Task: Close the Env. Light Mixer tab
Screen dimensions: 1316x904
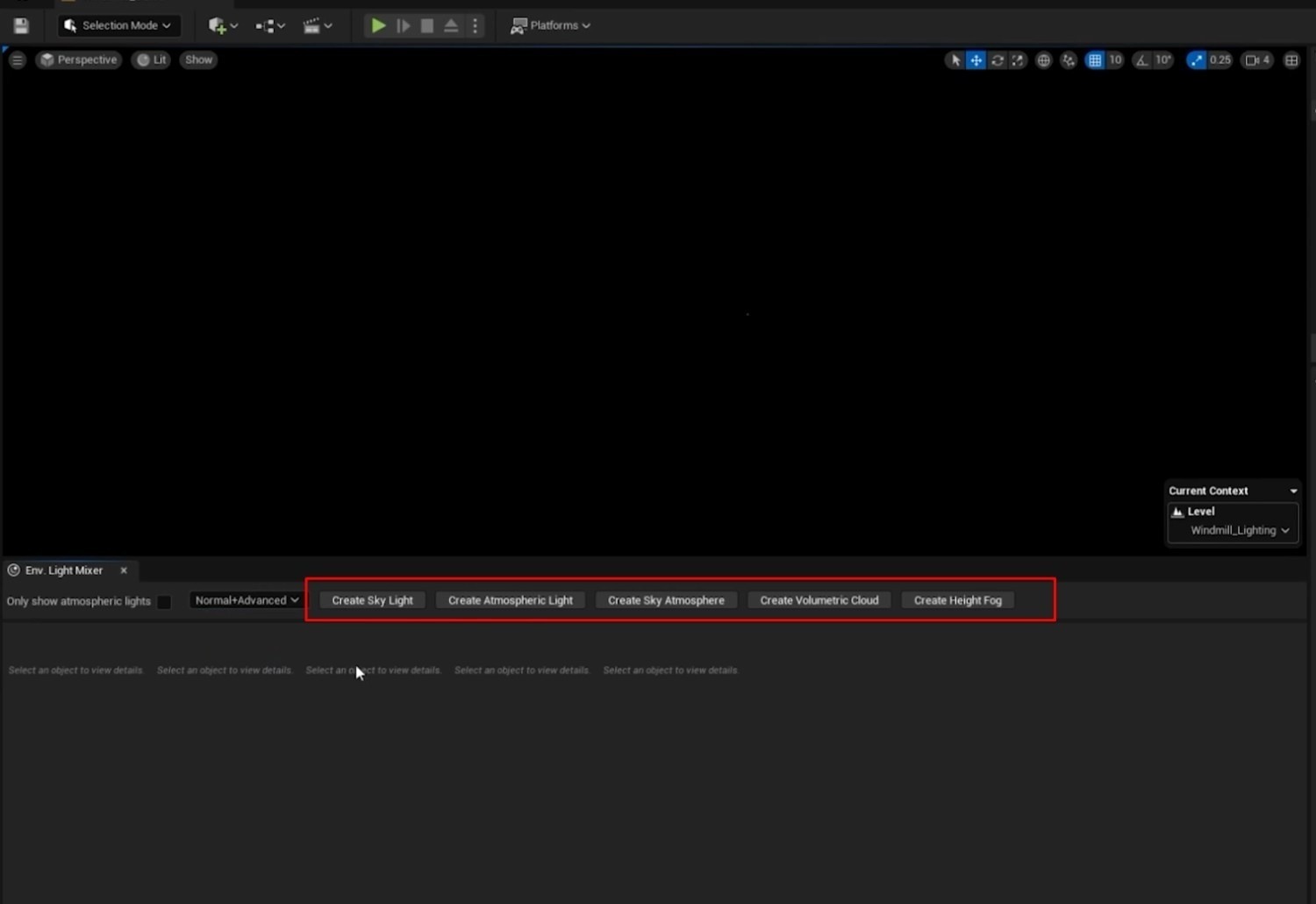Action: click(x=124, y=570)
